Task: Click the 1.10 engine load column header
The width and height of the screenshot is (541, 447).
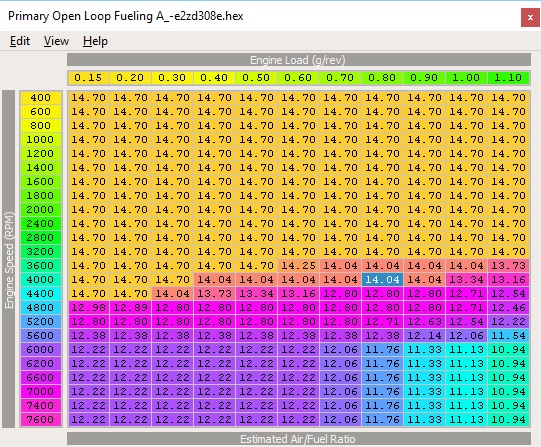Action: click(x=508, y=78)
